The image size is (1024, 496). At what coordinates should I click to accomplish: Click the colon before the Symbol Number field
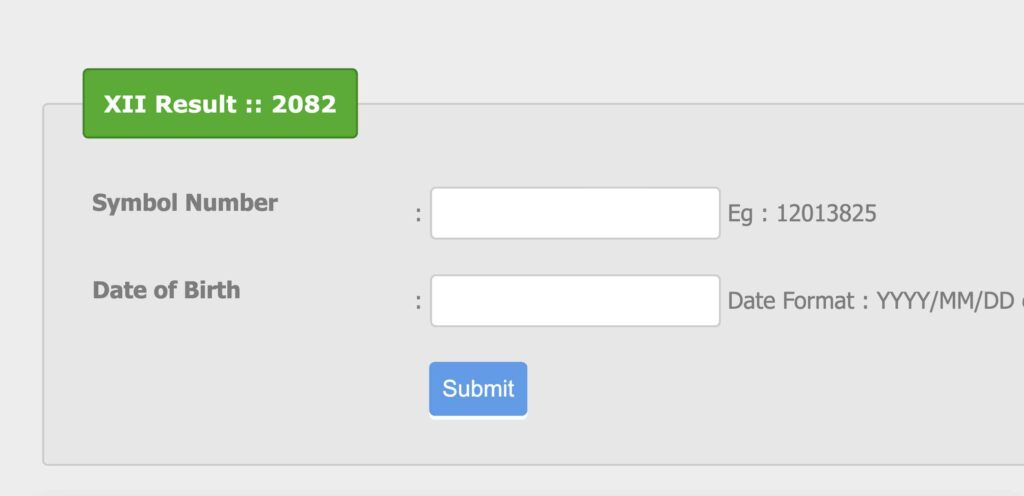click(418, 214)
